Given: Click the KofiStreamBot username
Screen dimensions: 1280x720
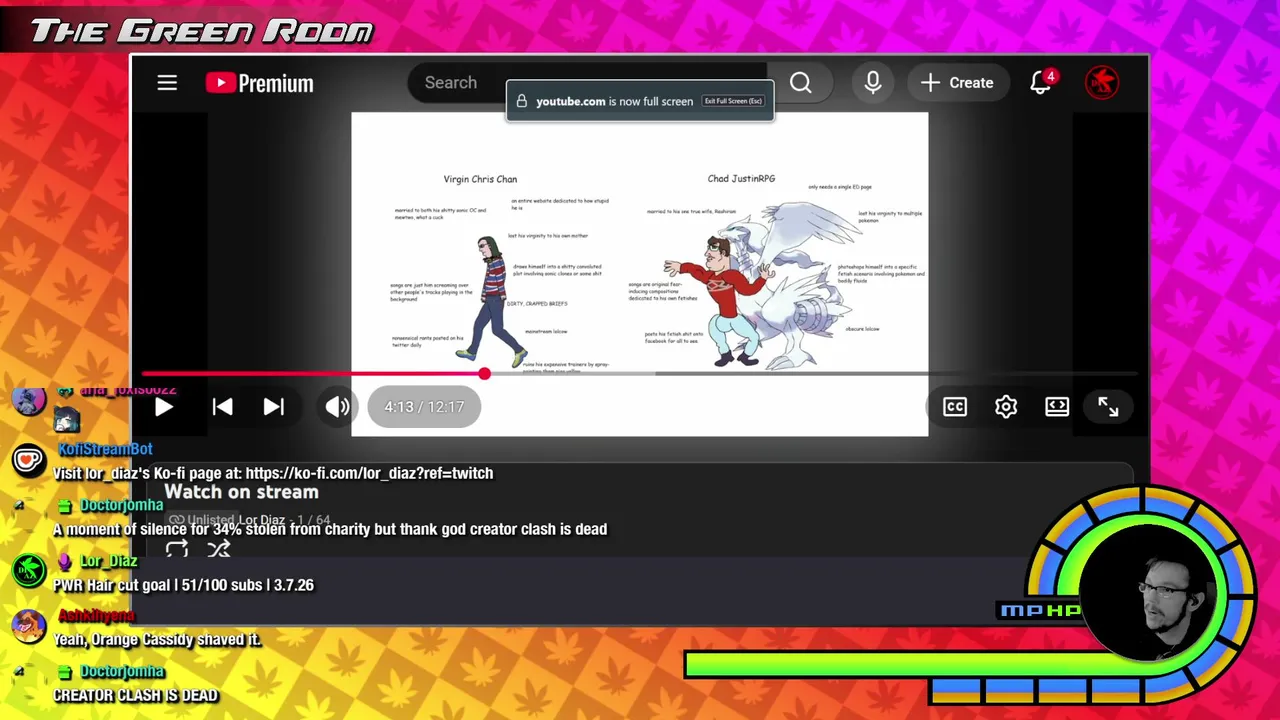Looking at the screenshot, I should (x=105, y=449).
